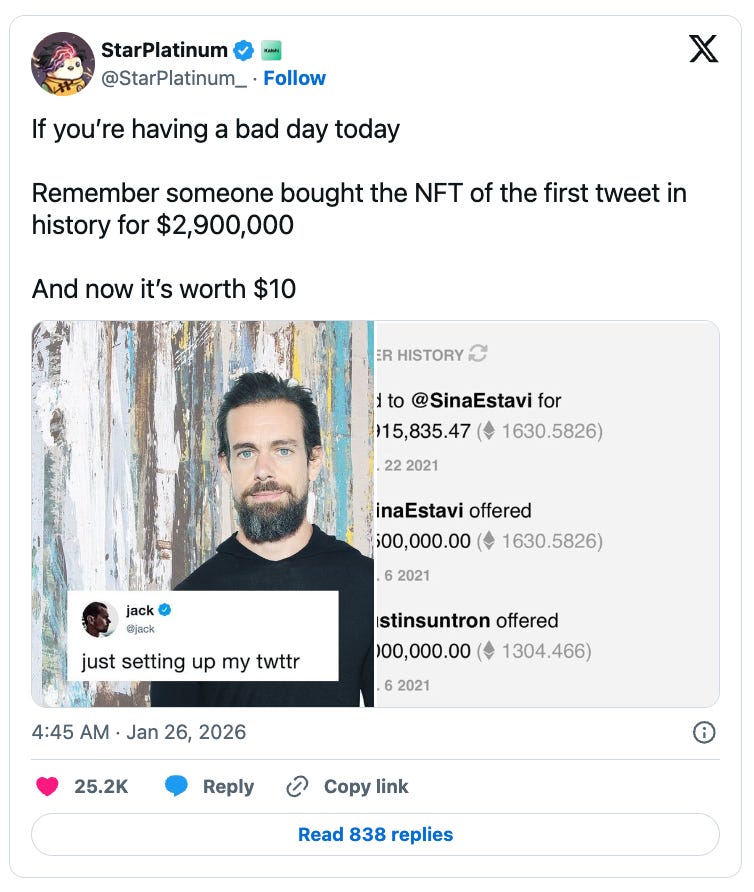The width and height of the screenshot is (754, 892).
Task: Click the blue reply bubble icon
Action: pos(177,787)
